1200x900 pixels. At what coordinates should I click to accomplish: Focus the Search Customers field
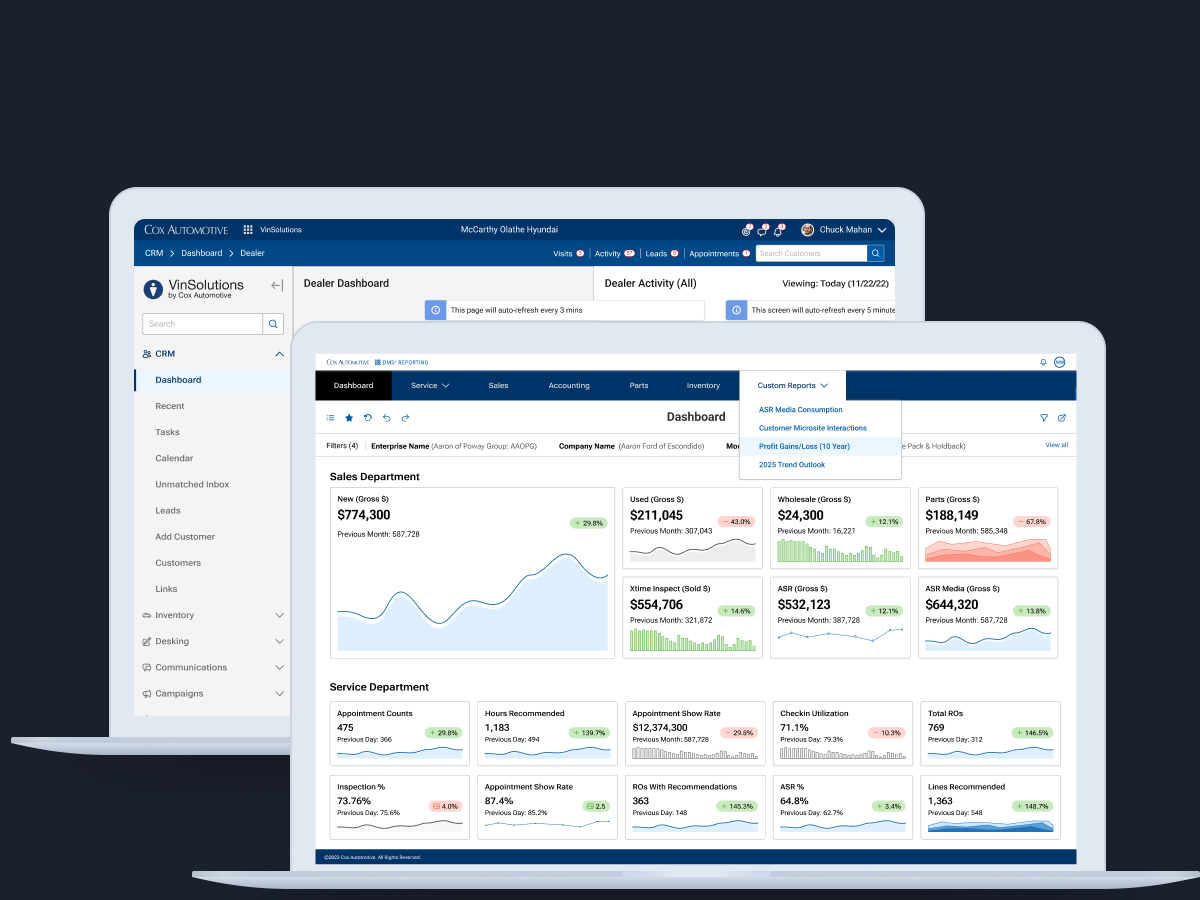click(x=811, y=254)
